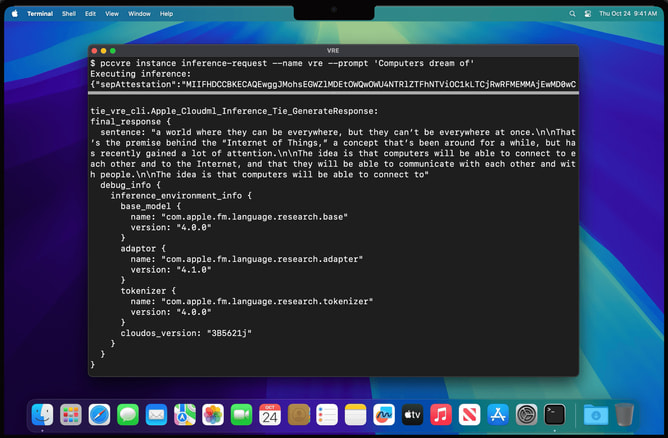Click the cloudos_version "3B5621j" line
This screenshot has height=438, width=668.
(x=186, y=333)
